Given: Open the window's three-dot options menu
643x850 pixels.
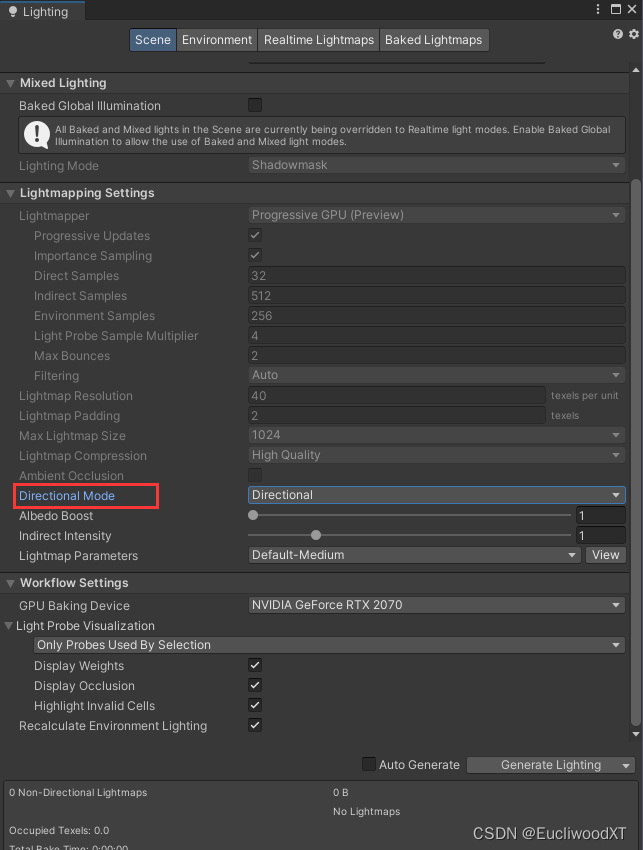Looking at the screenshot, I should (598, 9).
